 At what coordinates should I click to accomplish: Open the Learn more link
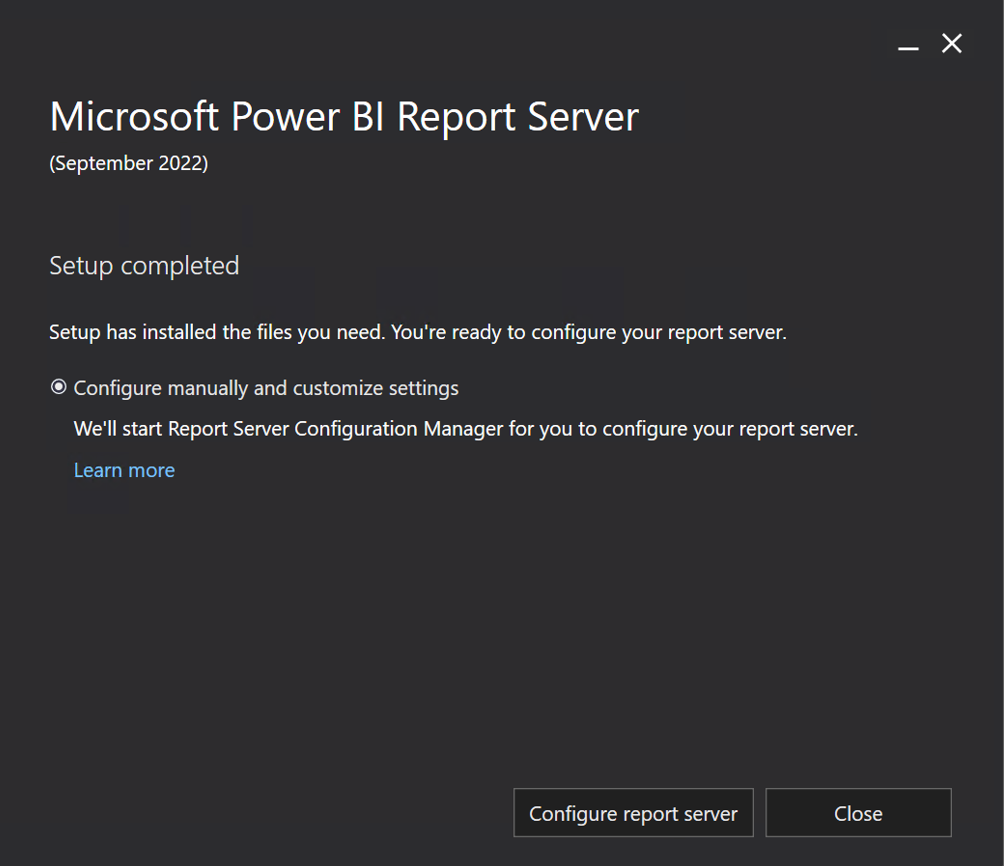pyautogui.click(x=124, y=470)
